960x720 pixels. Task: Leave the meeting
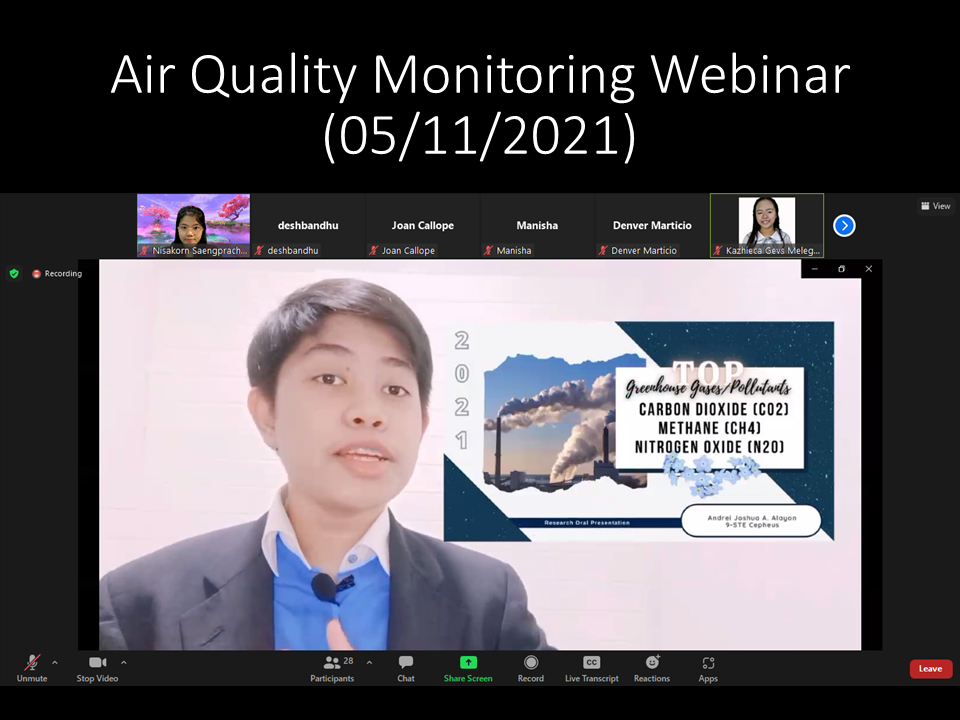(x=930, y=669)
